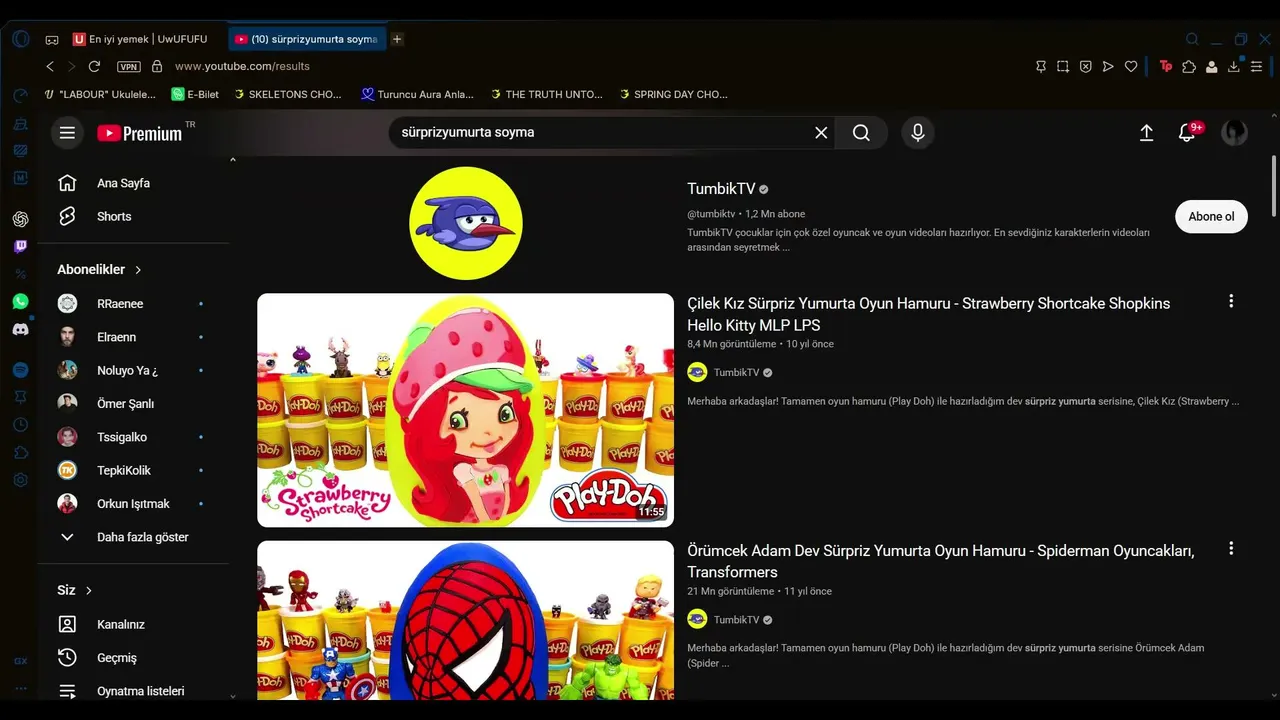Open the red Tp extension icon
Viewport: 1280px width, 720px height.
pyautogui.click(x=1166, y=67)
